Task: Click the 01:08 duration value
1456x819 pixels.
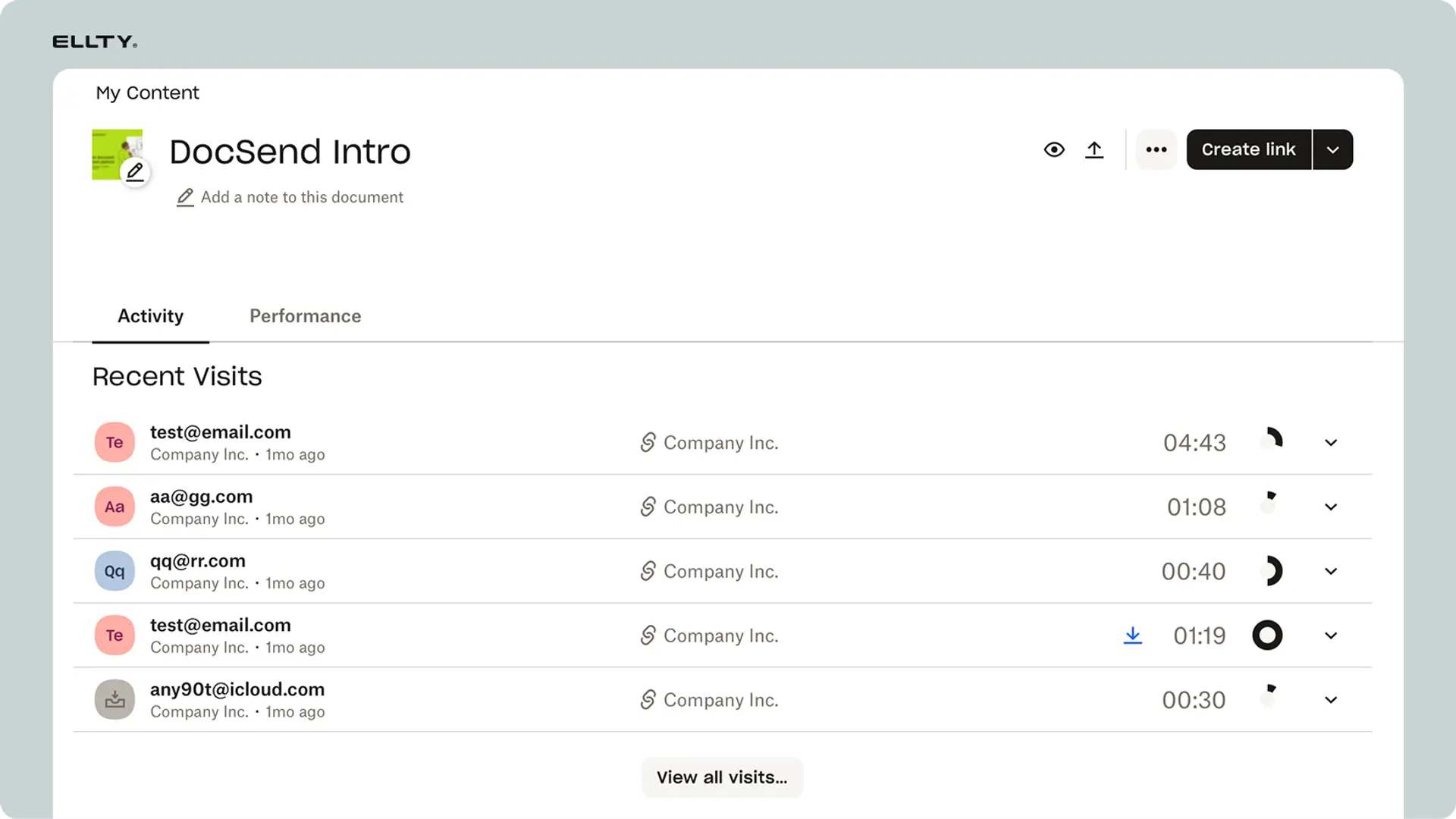Action: click(1197, 507)
